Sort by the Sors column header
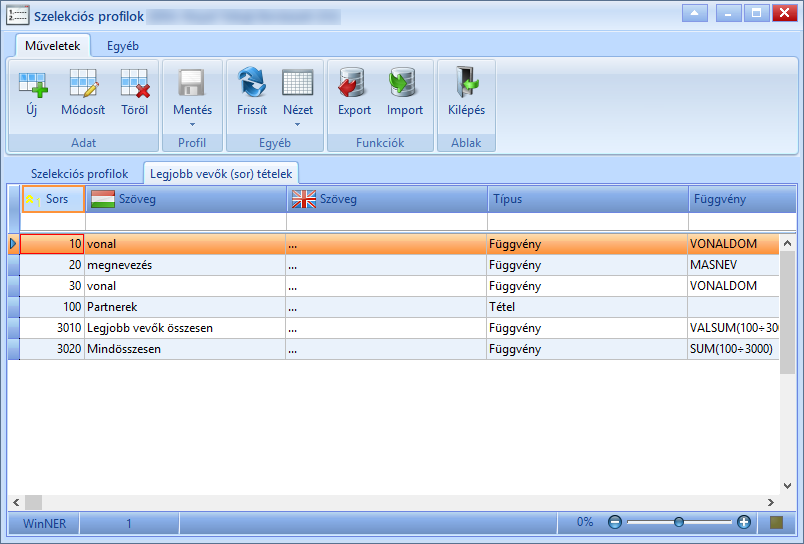This screenshot has height=544, width=804. click(x=53, y=199)
